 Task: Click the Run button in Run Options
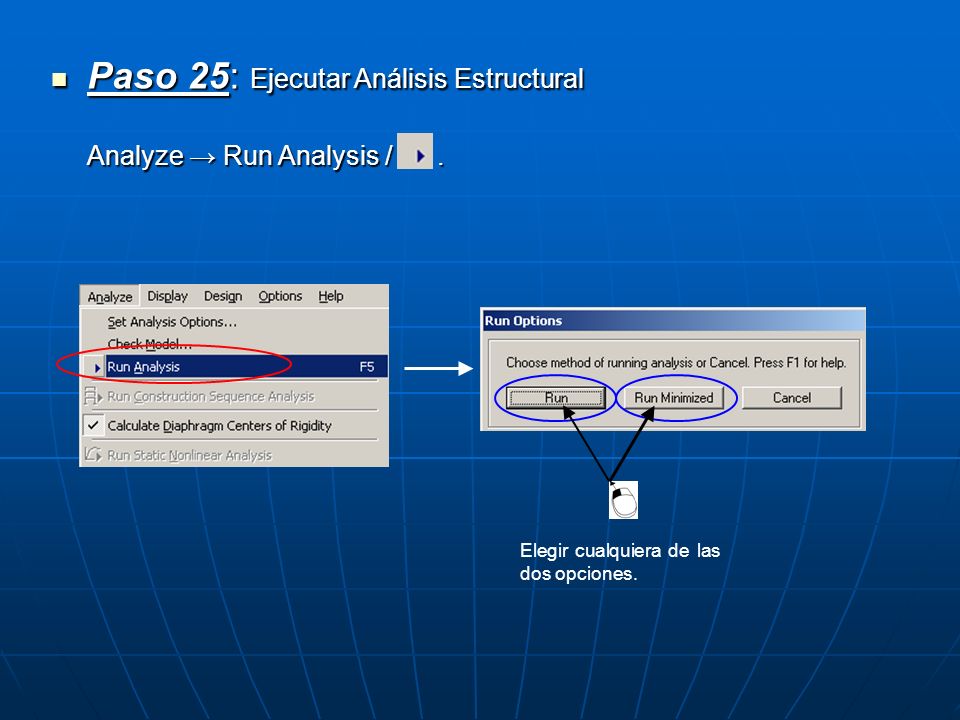pyautogui.click(x=556, y=397)
